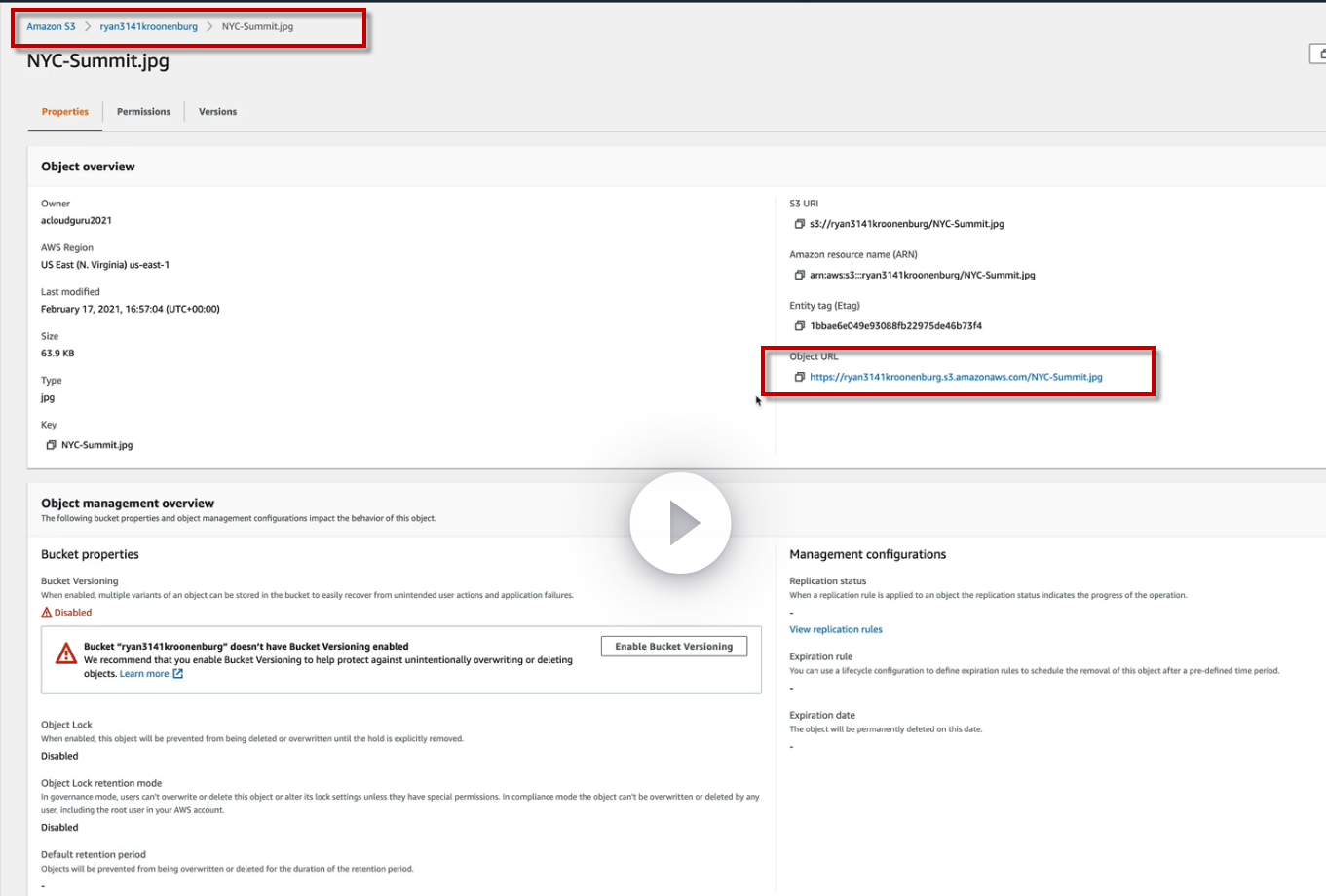Click the Etag value 1bbae6e049e93088fb22975de46b73f4
This screenshot has width=1326, height=896.
point(895,326)
